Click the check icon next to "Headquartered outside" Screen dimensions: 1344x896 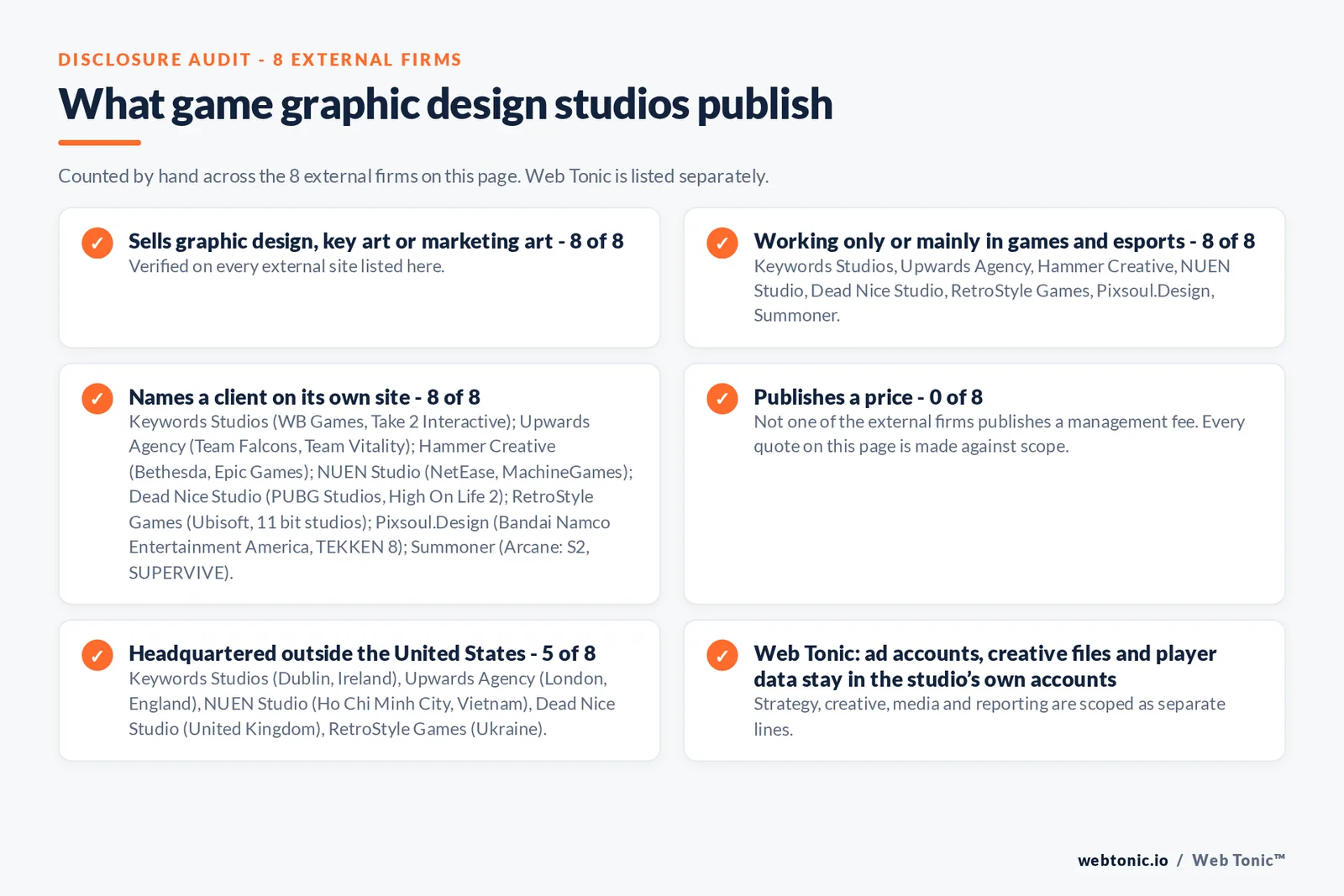(97, 655)
